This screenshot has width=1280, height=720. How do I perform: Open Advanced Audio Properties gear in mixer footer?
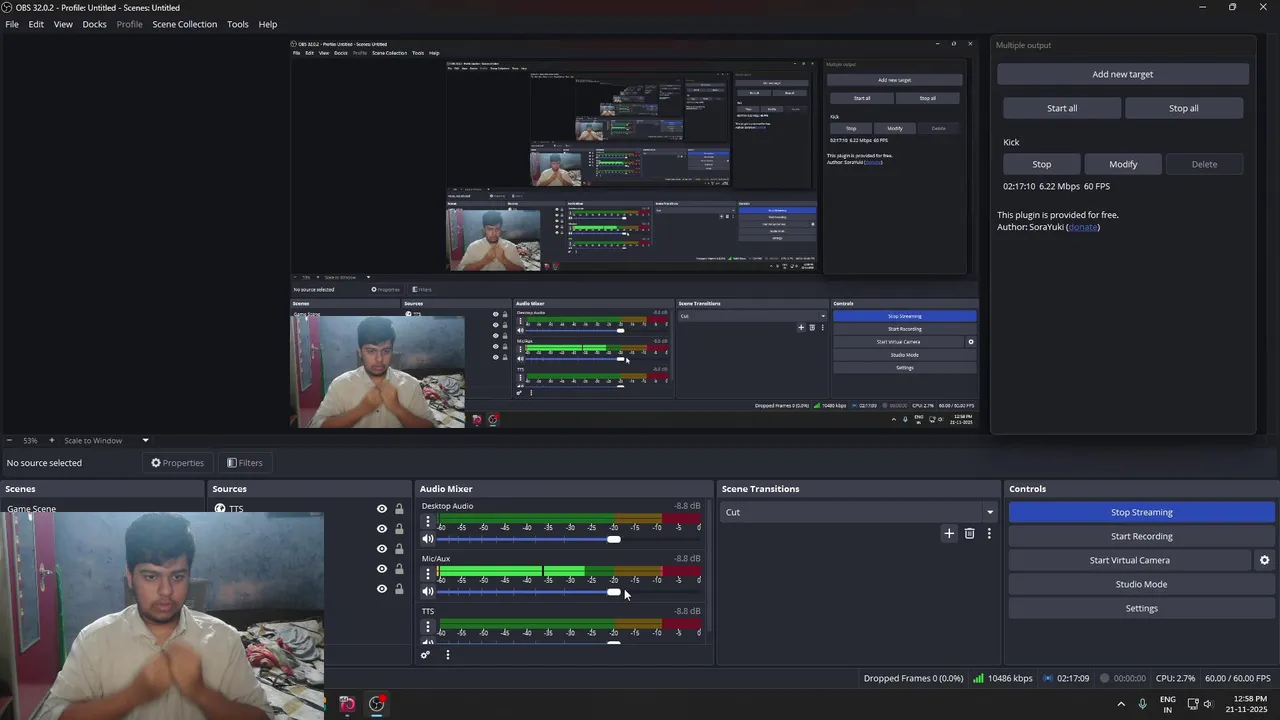425,655
